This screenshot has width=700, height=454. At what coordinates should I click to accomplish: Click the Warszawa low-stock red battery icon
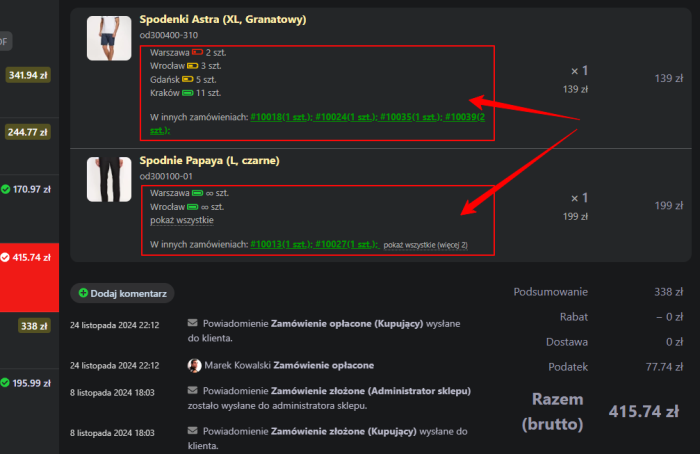coord(197,51)
